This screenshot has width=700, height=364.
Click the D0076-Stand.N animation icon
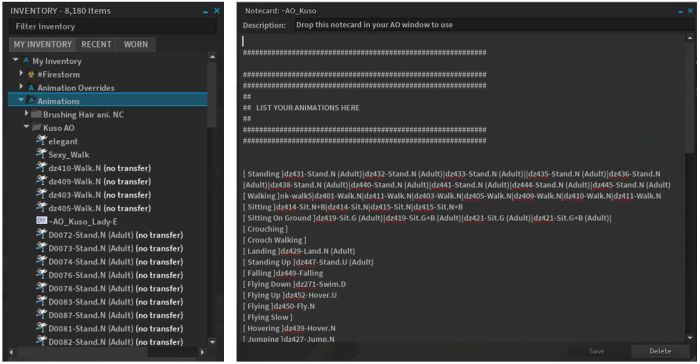(41, 275)
